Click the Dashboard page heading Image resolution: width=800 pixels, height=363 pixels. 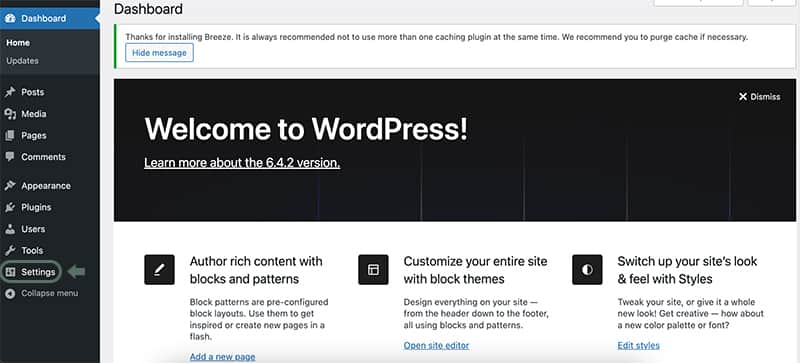(148, 9)
